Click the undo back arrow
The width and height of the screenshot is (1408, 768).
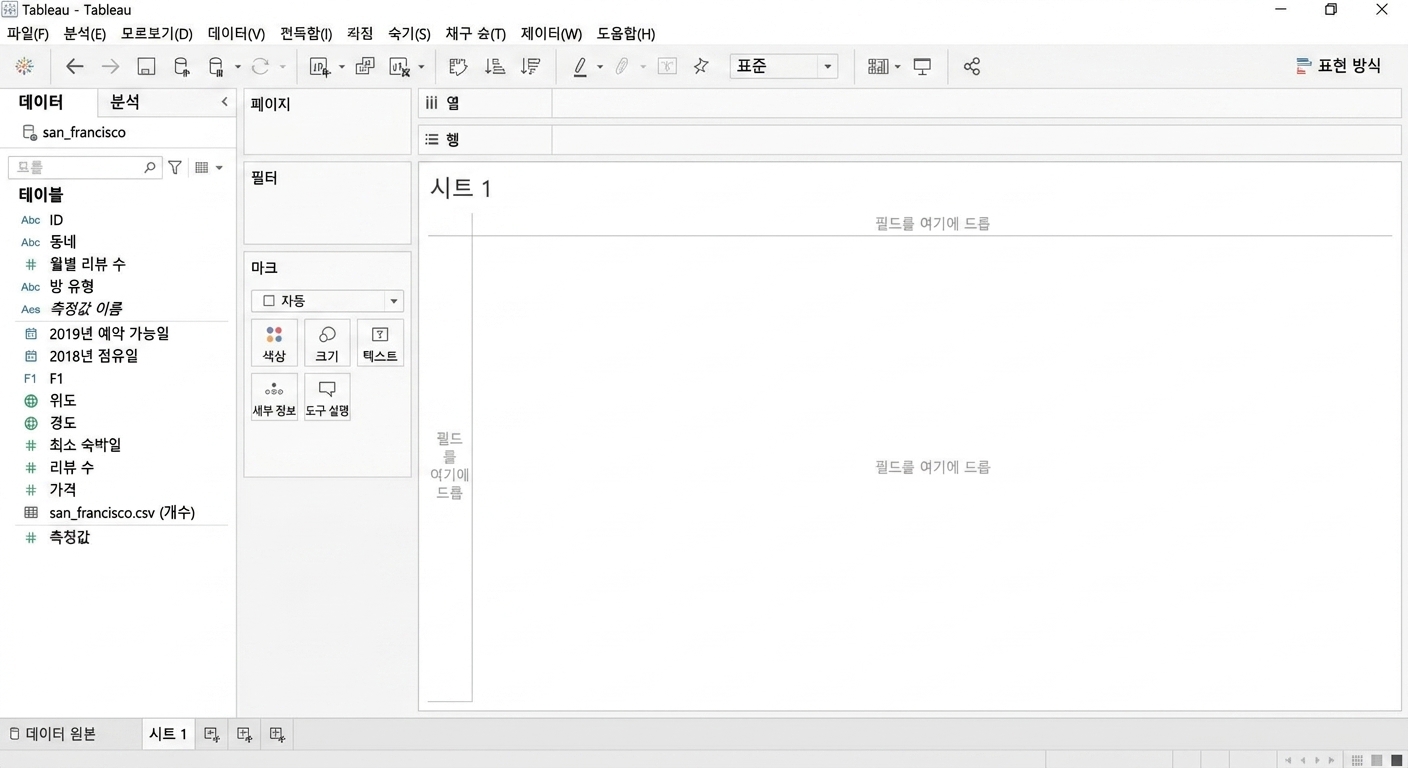coord(74,67)
